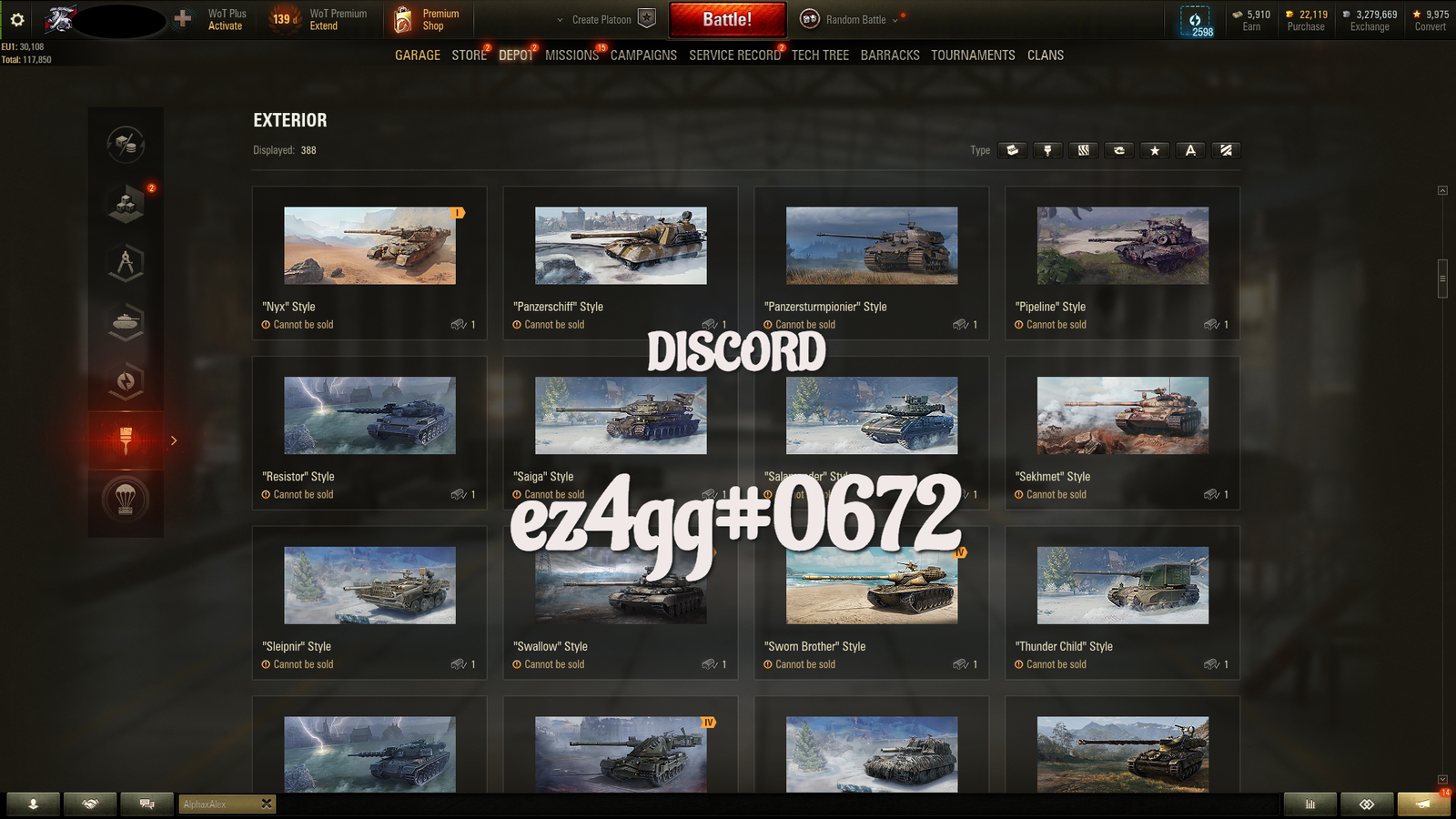Filter by paints brush type
The width and height of the screenshot is (1456, 819).
coord(1047,150)
